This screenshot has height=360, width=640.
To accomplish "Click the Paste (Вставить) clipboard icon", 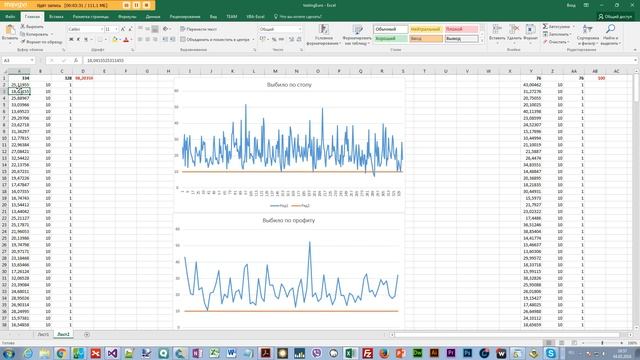I will tap(10, 30).
